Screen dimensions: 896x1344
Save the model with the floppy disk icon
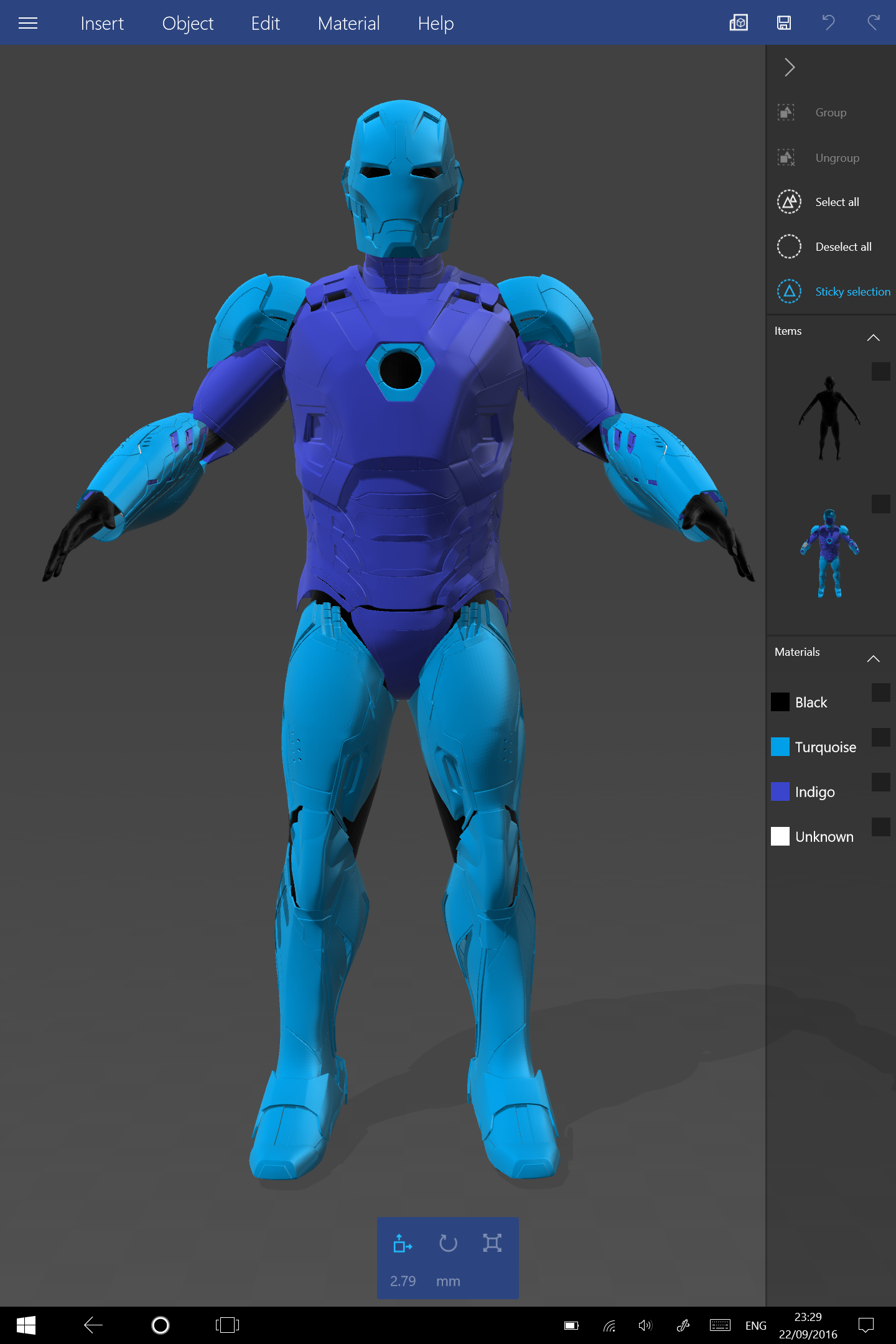784,23
